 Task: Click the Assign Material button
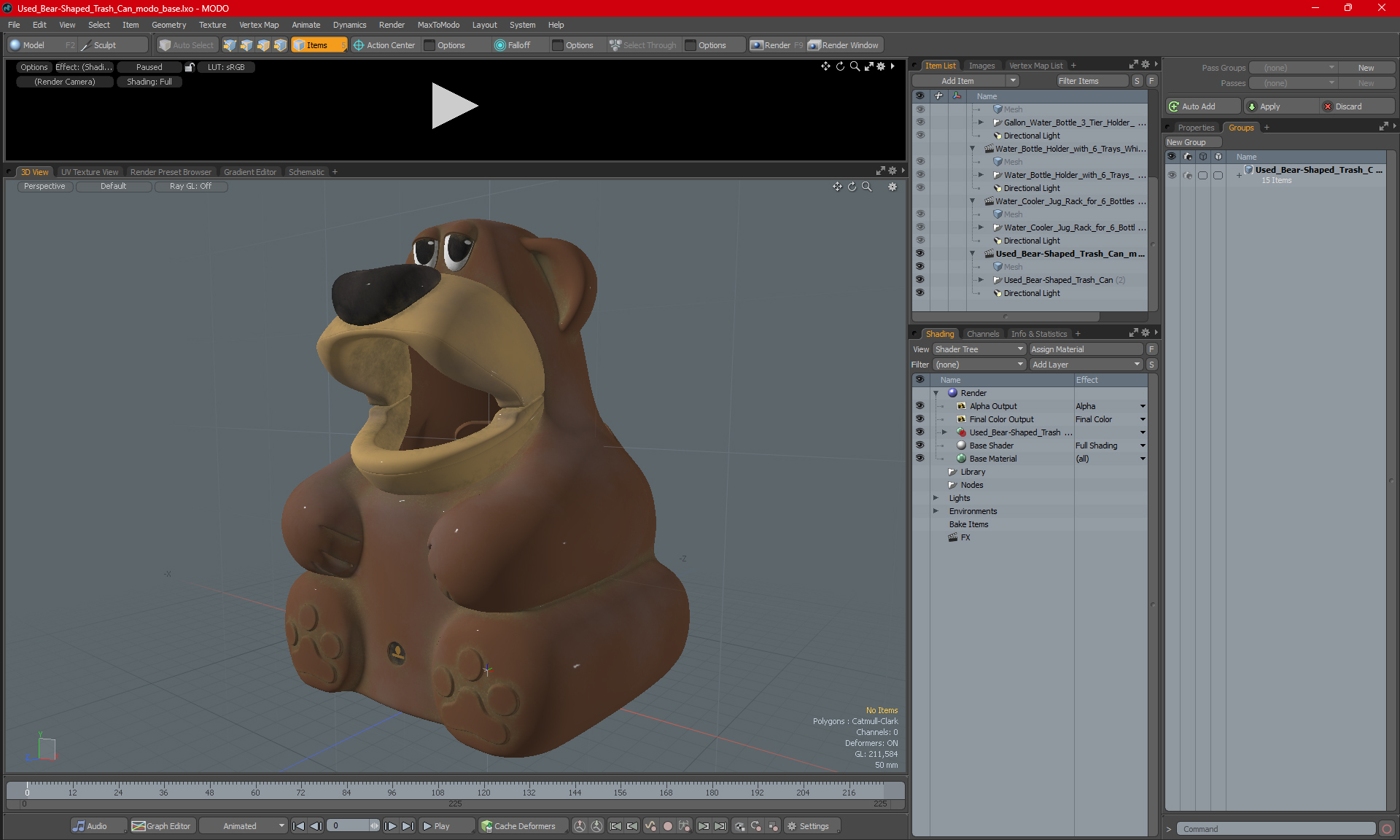click(1086, 349)
